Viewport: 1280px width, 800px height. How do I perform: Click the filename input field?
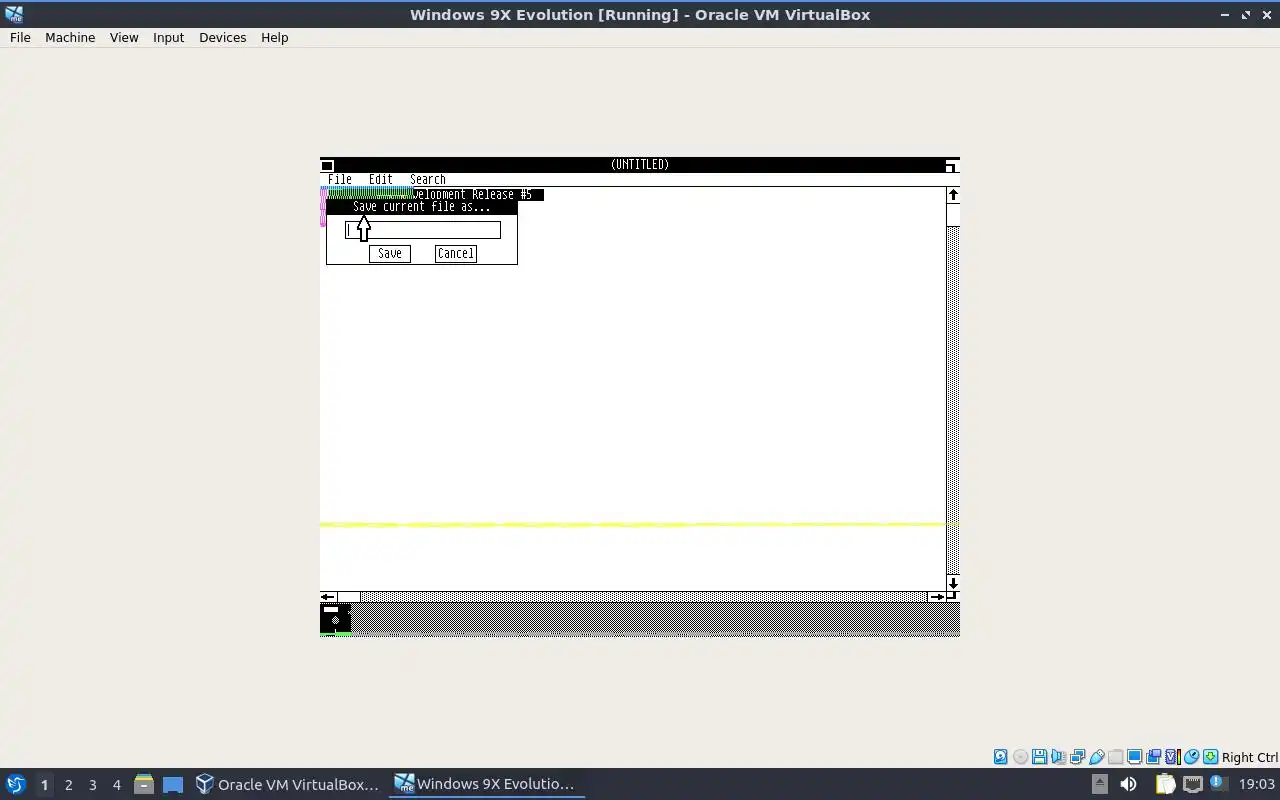click(x=422, y=230)
